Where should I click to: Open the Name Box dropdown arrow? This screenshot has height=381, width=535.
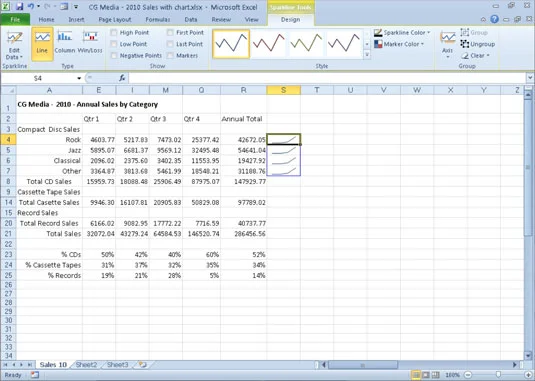[79, 78]
